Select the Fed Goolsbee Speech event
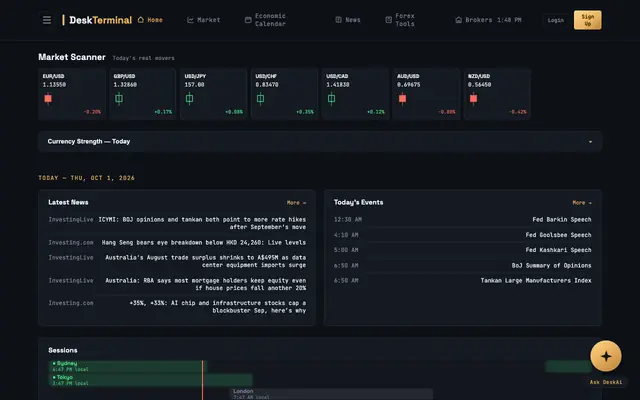 pos(558,235)
